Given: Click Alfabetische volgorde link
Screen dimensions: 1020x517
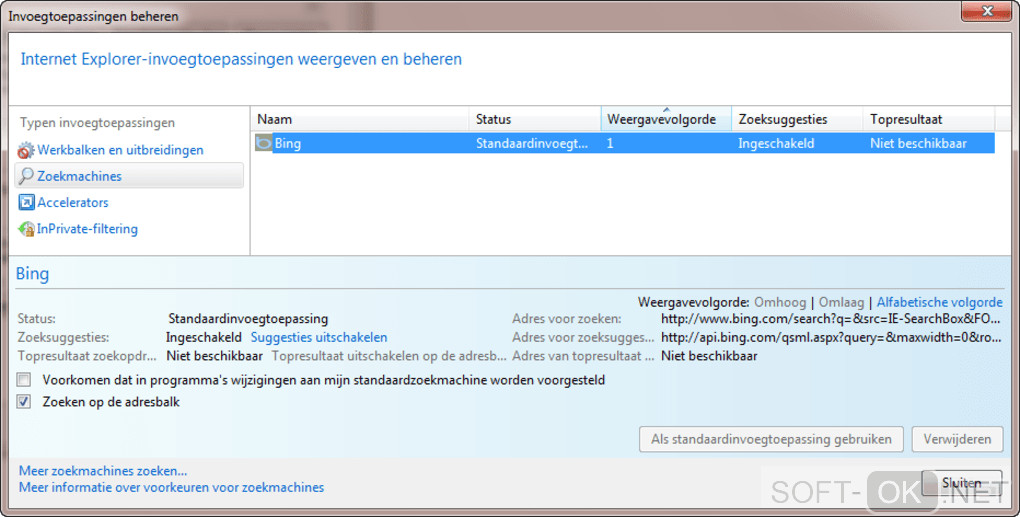Looking at the screenshot, I should [x=939, y=302].
